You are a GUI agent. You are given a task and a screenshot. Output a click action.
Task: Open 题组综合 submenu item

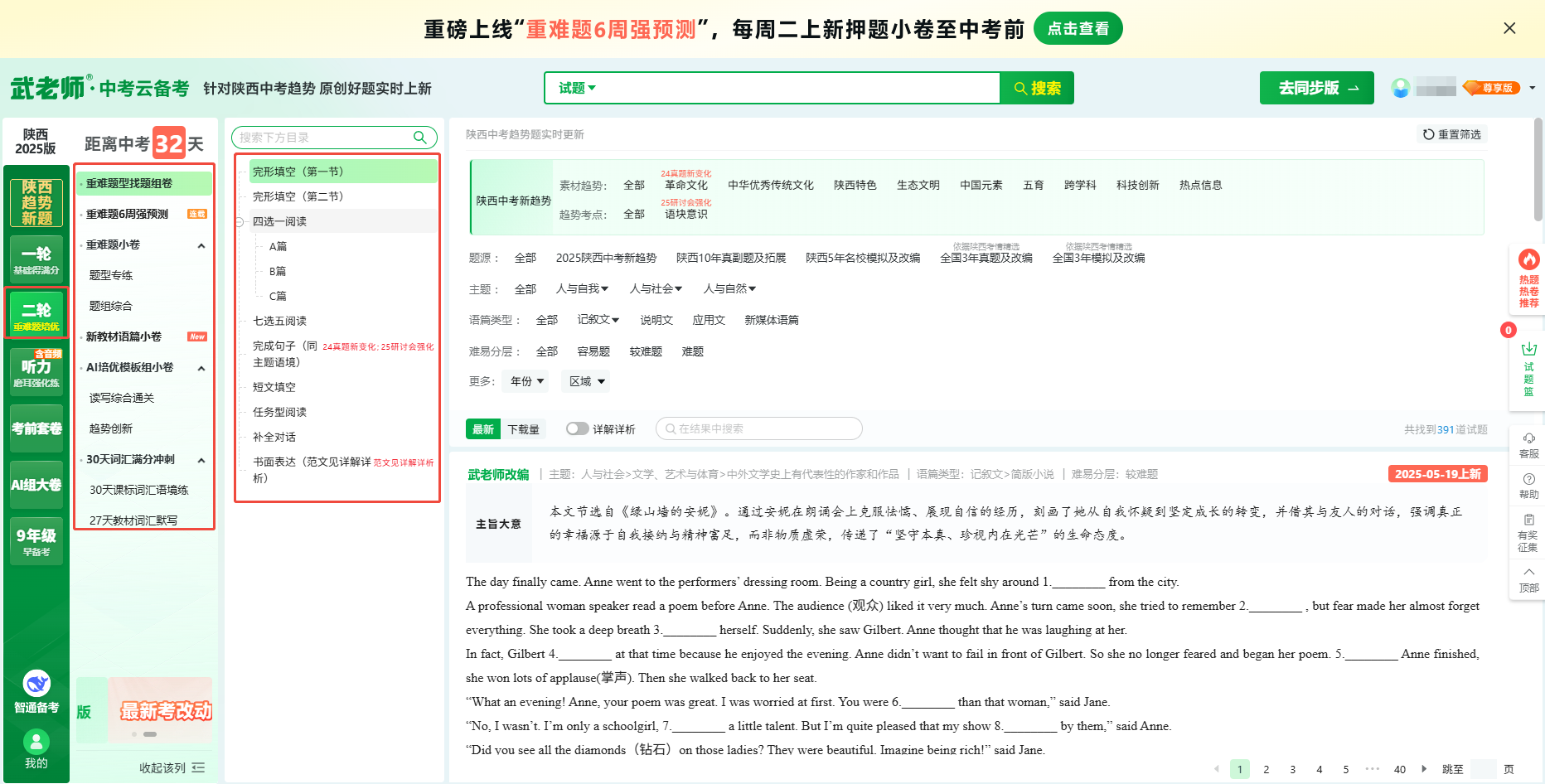111,306
